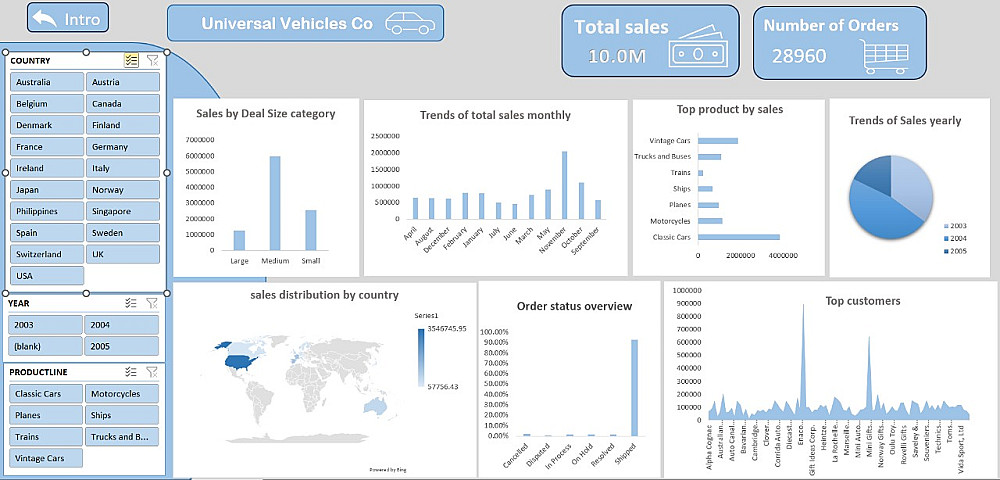Select Belgium in the Country slicer

click(47, 104)
